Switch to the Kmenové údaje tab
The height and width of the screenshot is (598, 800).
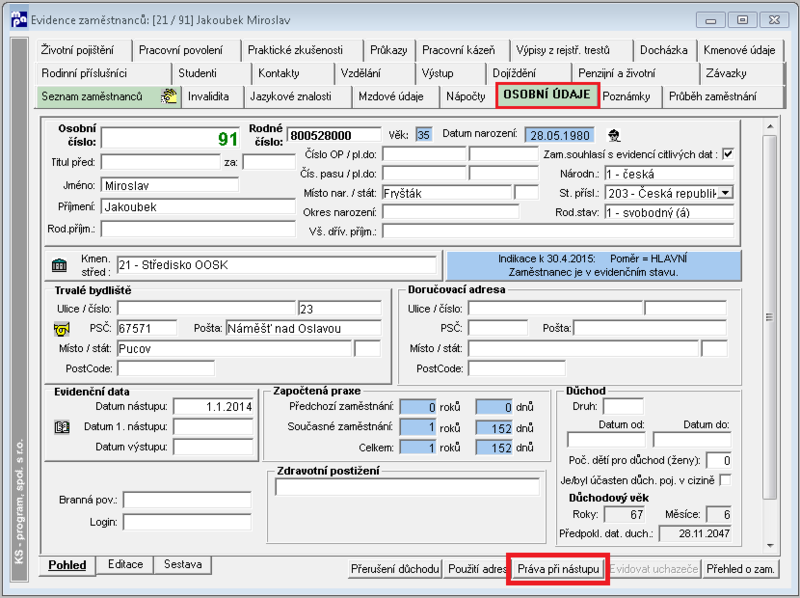tap(739, 50)
